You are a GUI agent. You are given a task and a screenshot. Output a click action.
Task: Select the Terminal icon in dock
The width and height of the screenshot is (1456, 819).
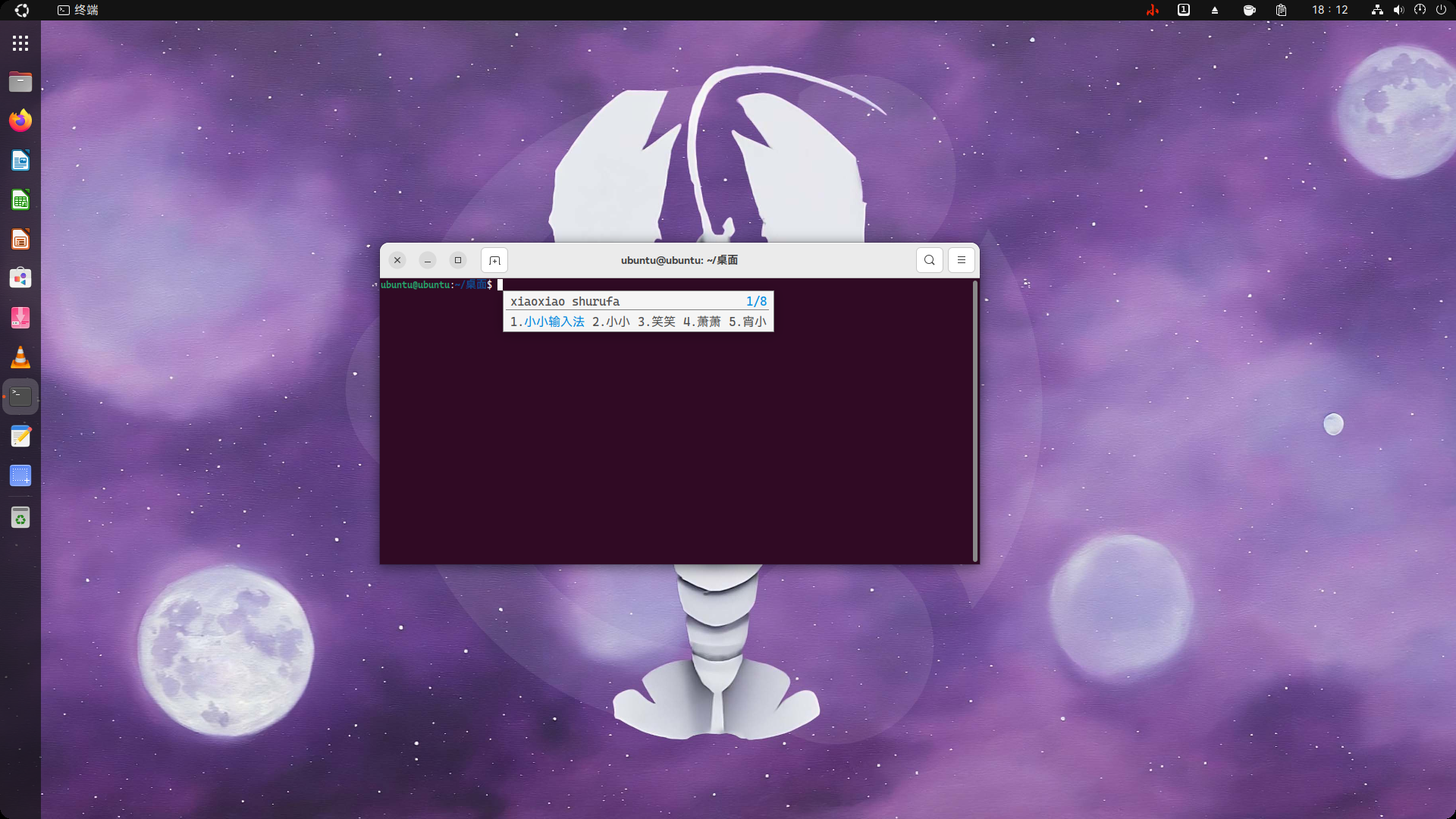[20, 397]
